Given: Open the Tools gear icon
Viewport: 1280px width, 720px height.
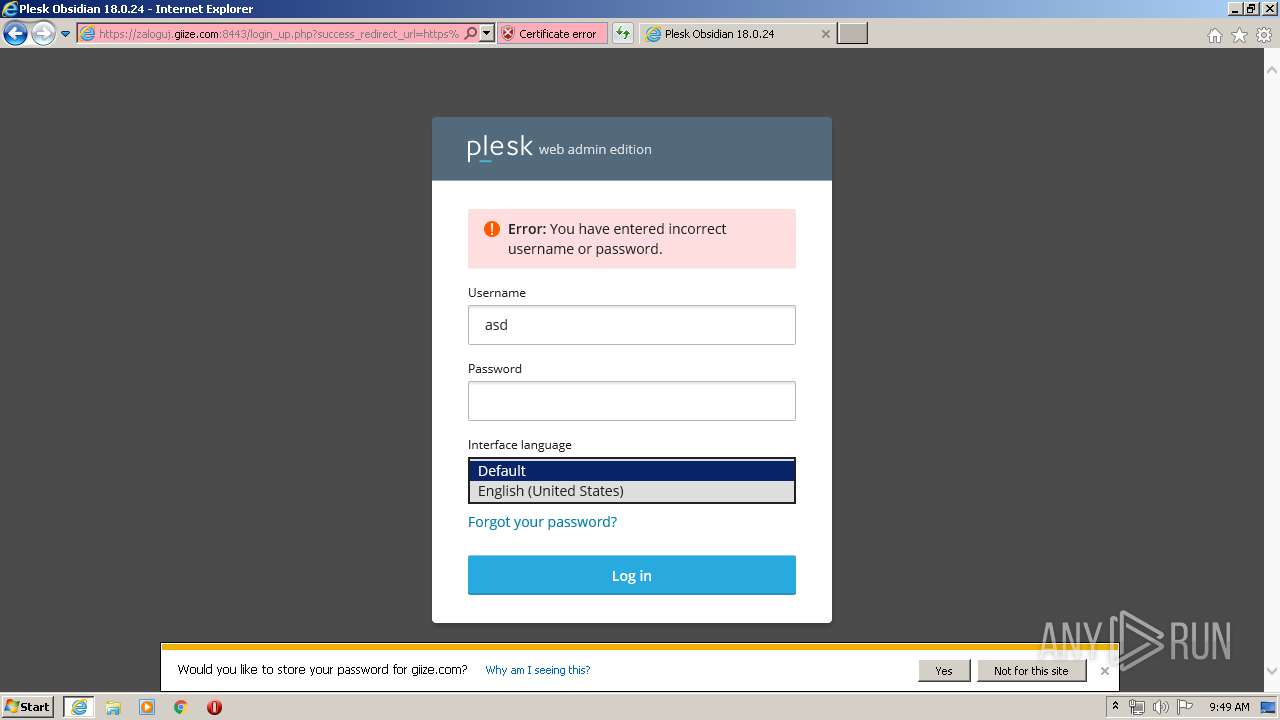Looking at the screenshot, I should point(1264,35).
